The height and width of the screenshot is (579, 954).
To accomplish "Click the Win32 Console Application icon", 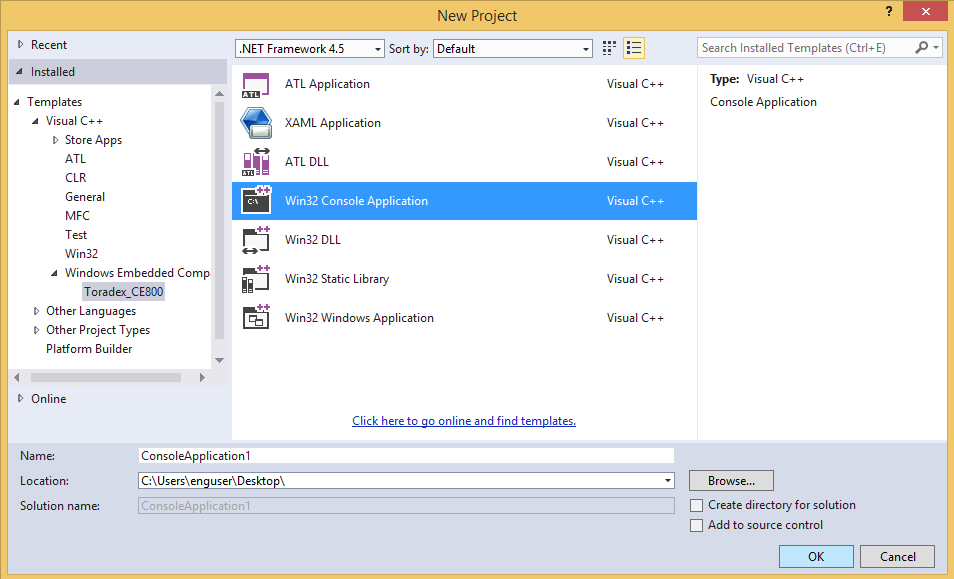I will click(x=256, y=200).
